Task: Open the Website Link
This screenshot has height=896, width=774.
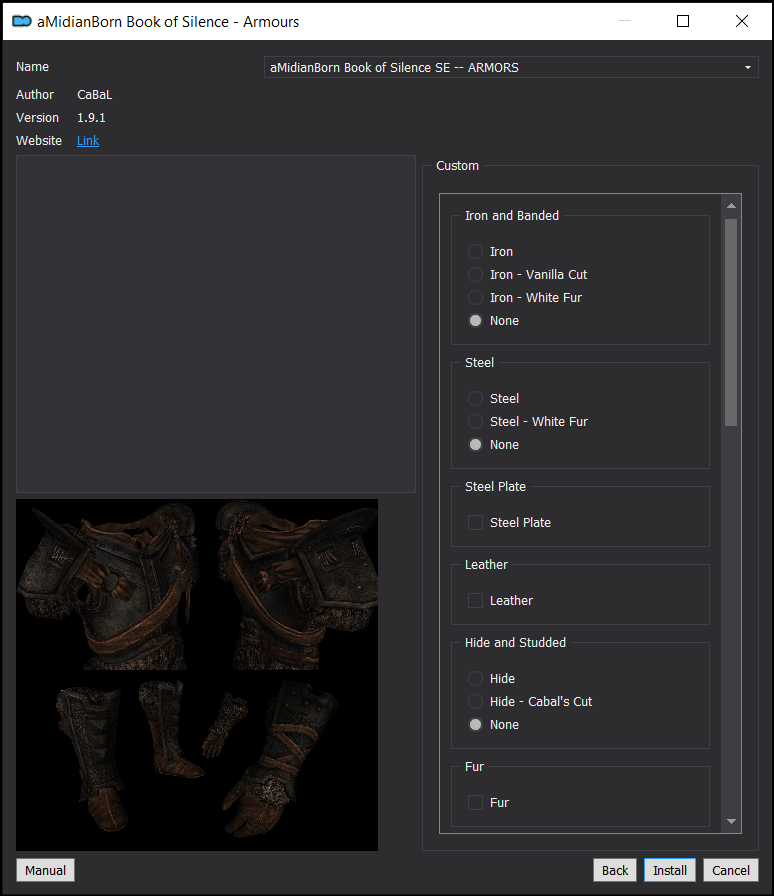Action: coord(88,141)
